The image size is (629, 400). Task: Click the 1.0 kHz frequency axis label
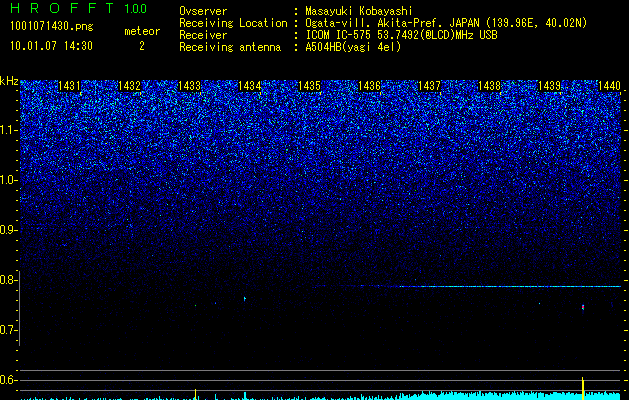pyautogui.click(x=7, y=180)
